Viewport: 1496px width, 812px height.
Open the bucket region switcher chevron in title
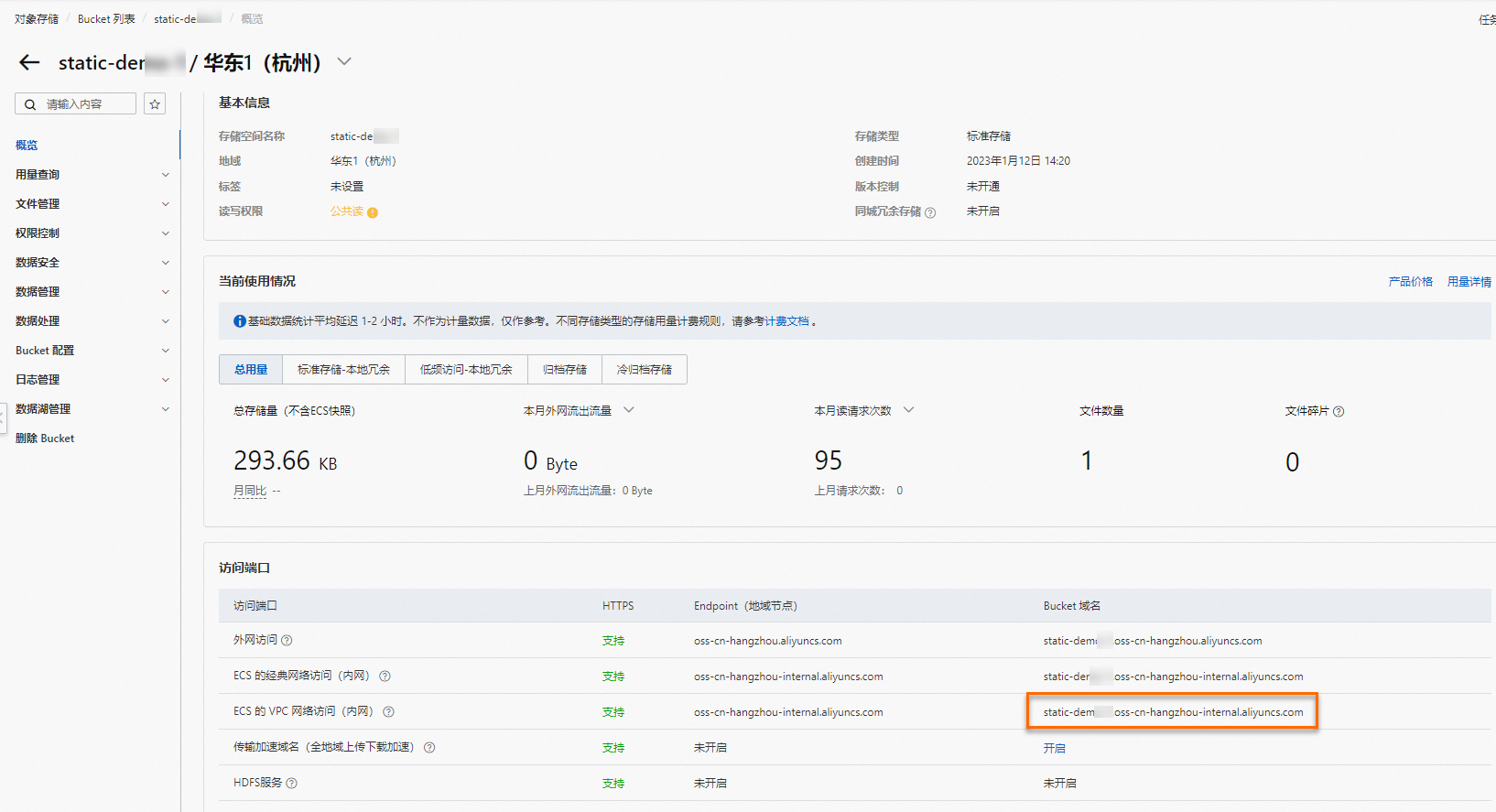pos(344,62)
